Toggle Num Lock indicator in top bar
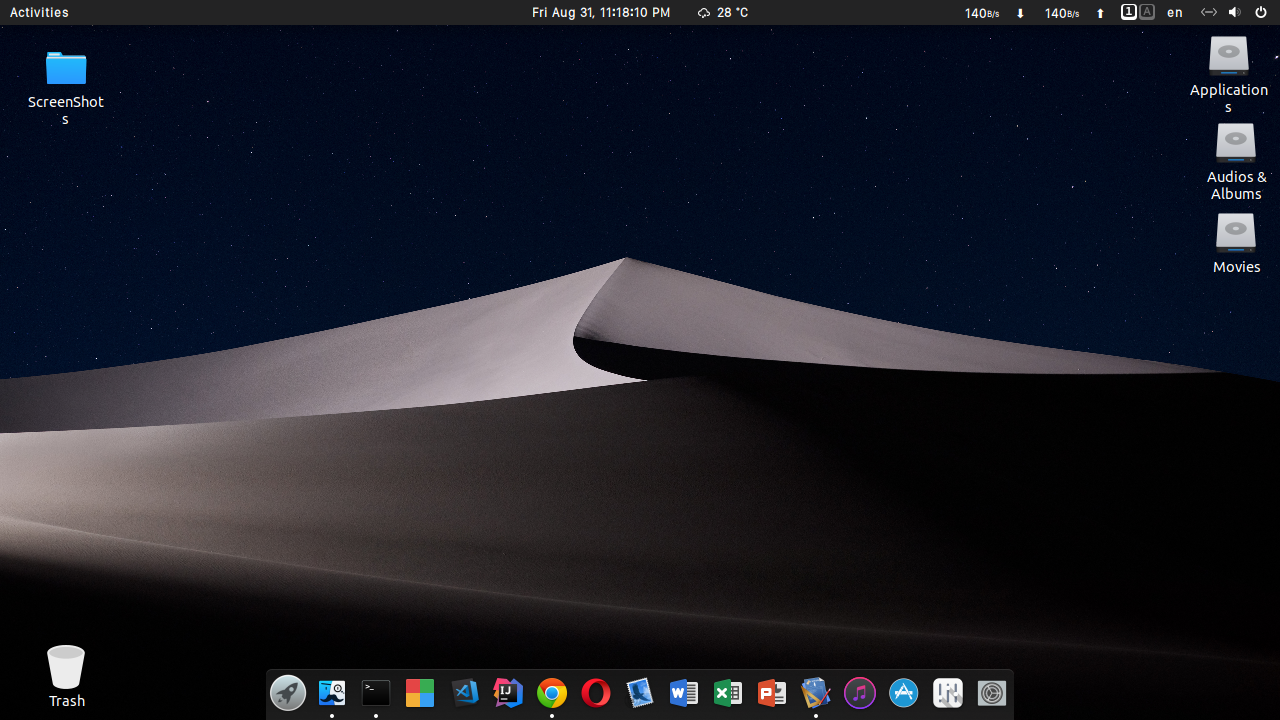The height and width of the screenshot is (720, 1280). (1128, 12)
